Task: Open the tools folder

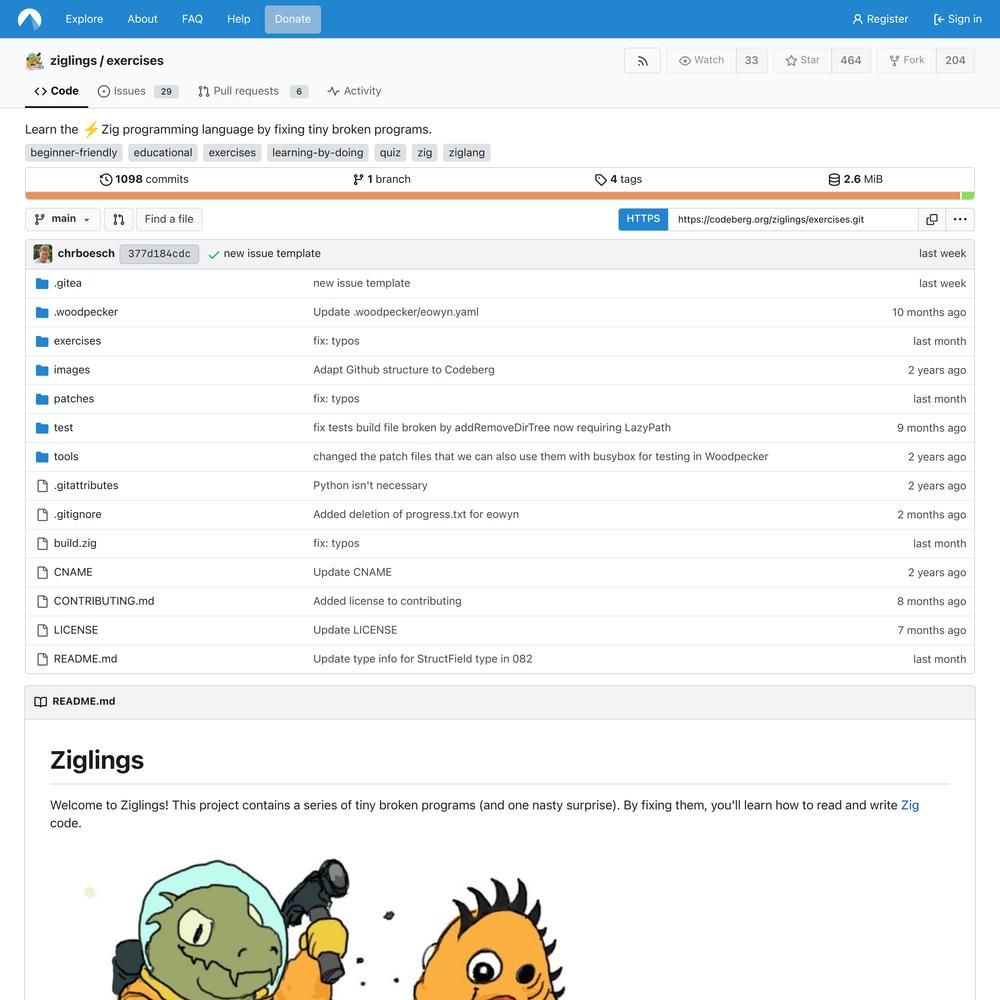Action: point(66,457)
